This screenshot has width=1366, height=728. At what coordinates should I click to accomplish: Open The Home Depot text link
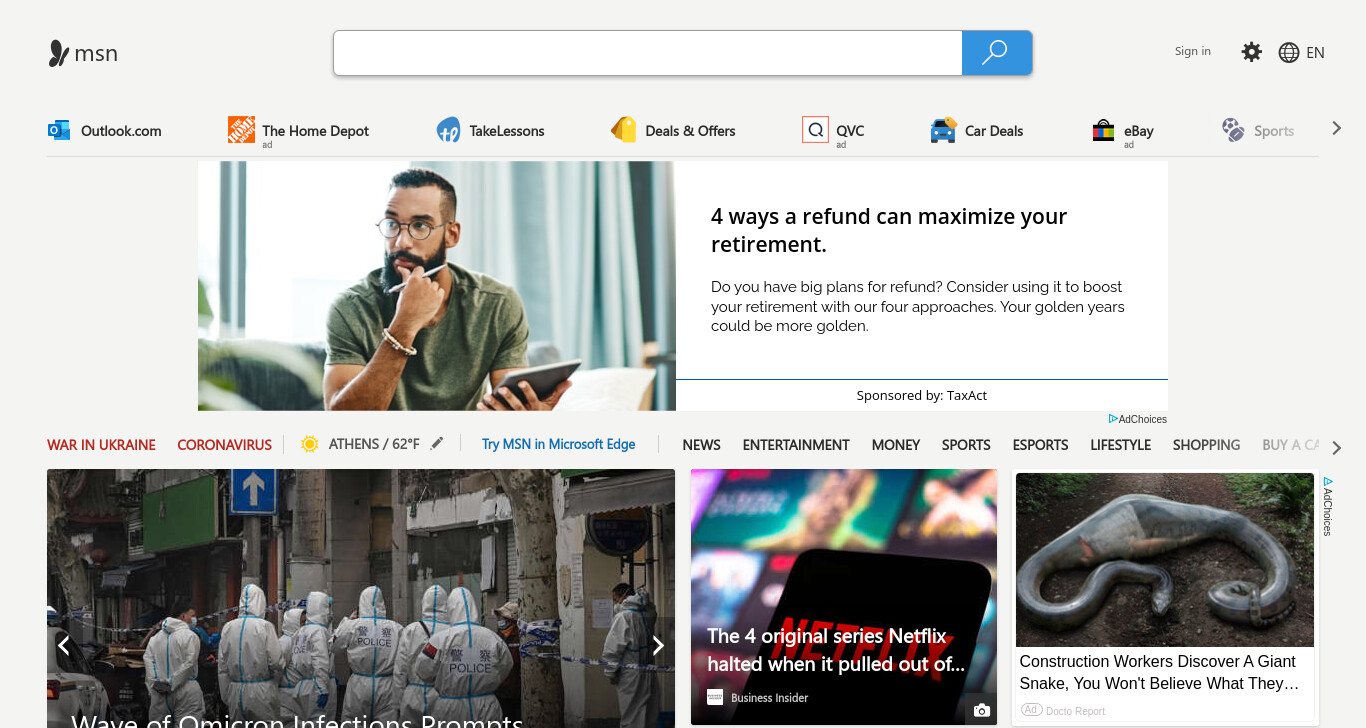[316, 131]
